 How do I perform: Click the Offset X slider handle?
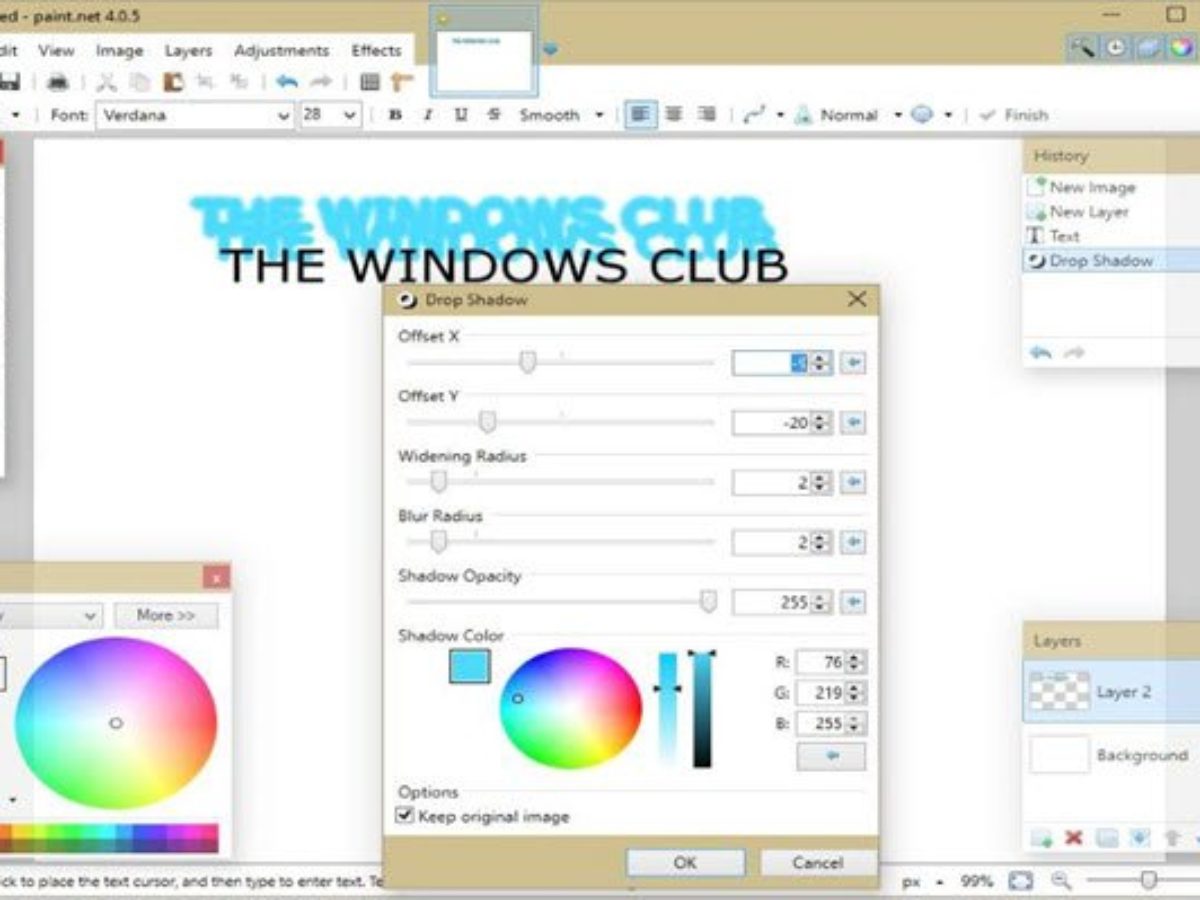[528, 363]
